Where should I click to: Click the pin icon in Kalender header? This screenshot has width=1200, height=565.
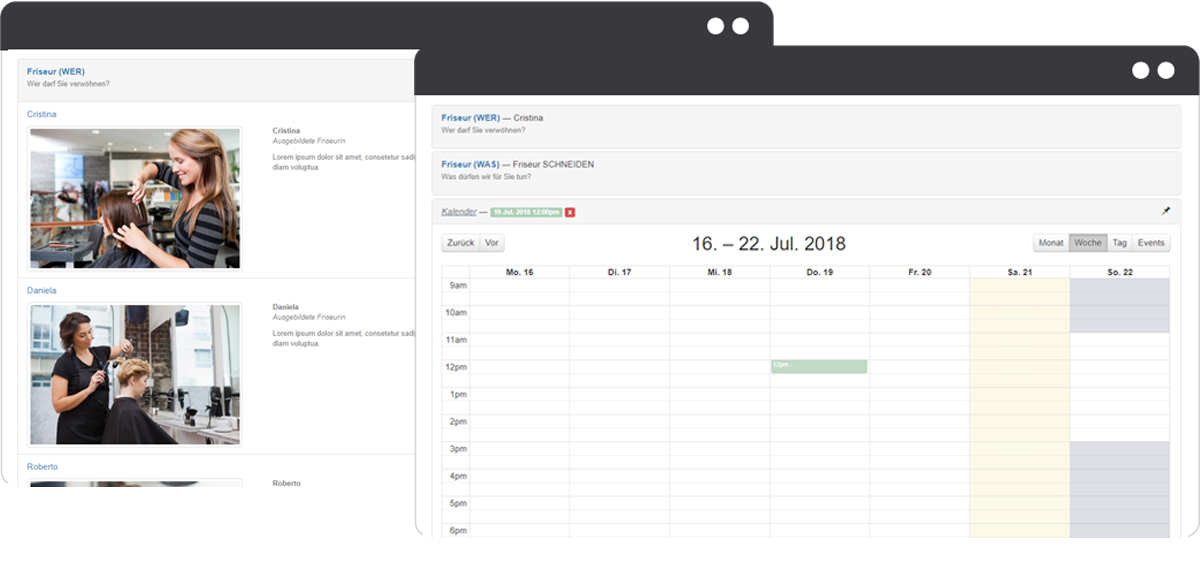click(1166, 212)
